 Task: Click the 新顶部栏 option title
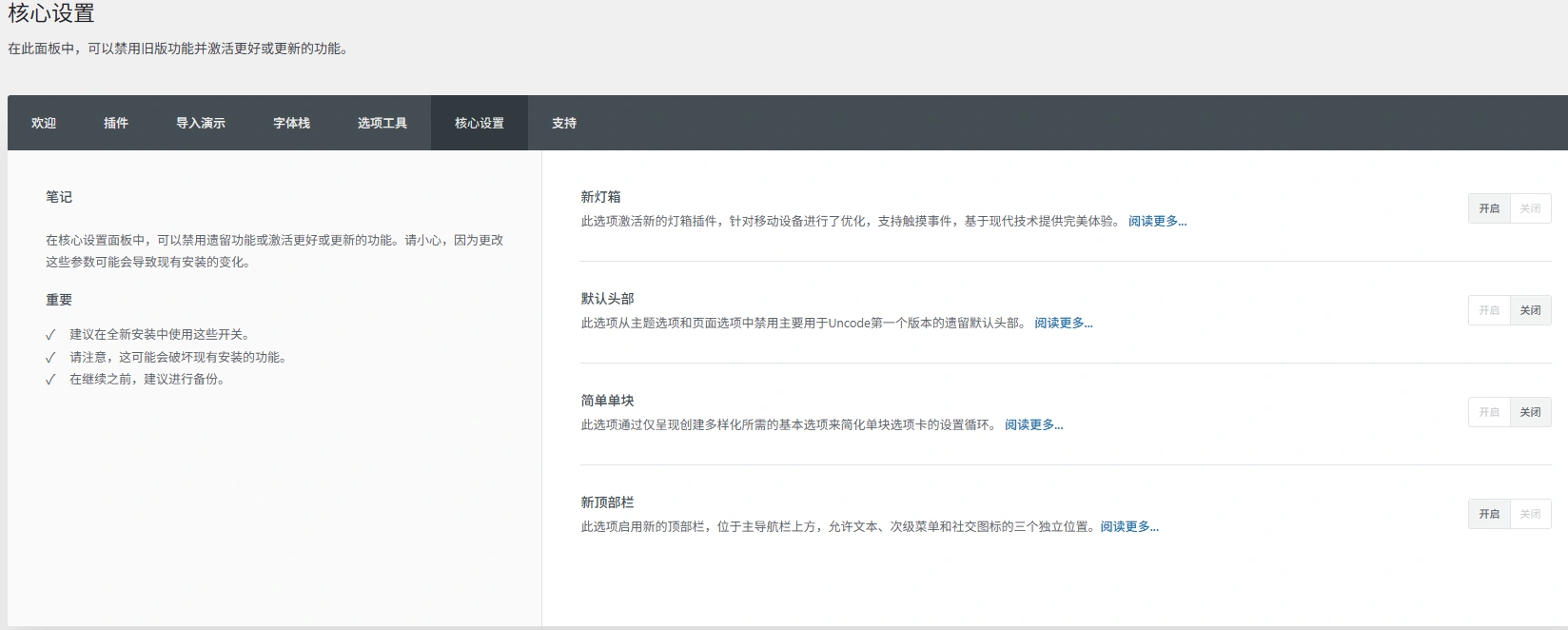pos(607,502)
